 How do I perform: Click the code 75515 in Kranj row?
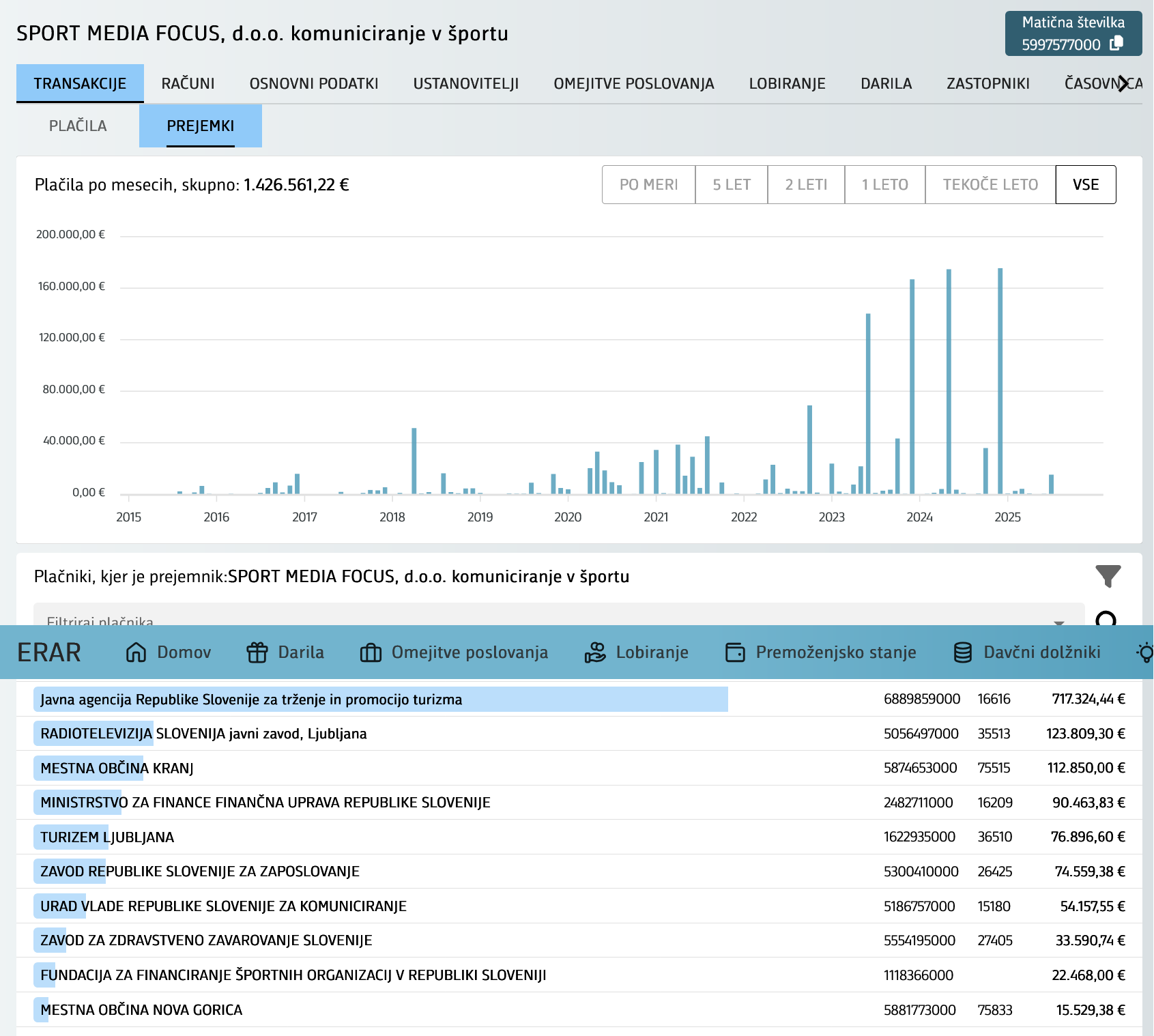(x=994, y=768)
